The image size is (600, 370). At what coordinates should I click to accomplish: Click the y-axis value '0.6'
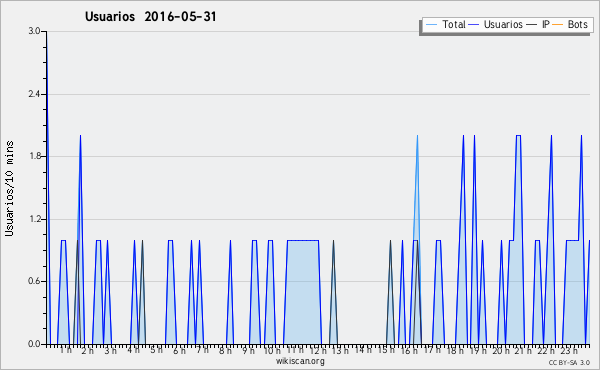[x=34, y=281]
